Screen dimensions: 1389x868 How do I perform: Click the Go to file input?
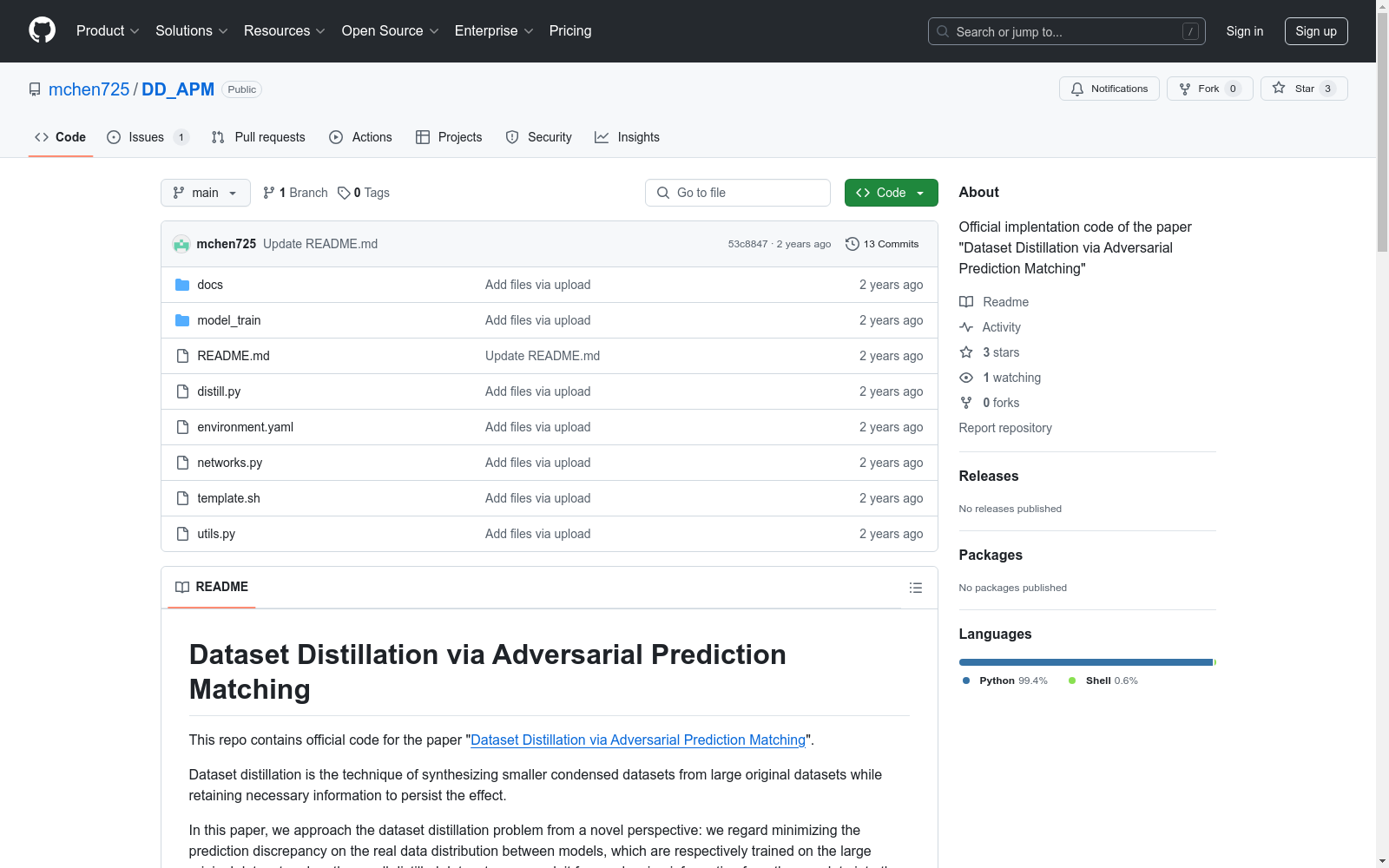(738, 193)
